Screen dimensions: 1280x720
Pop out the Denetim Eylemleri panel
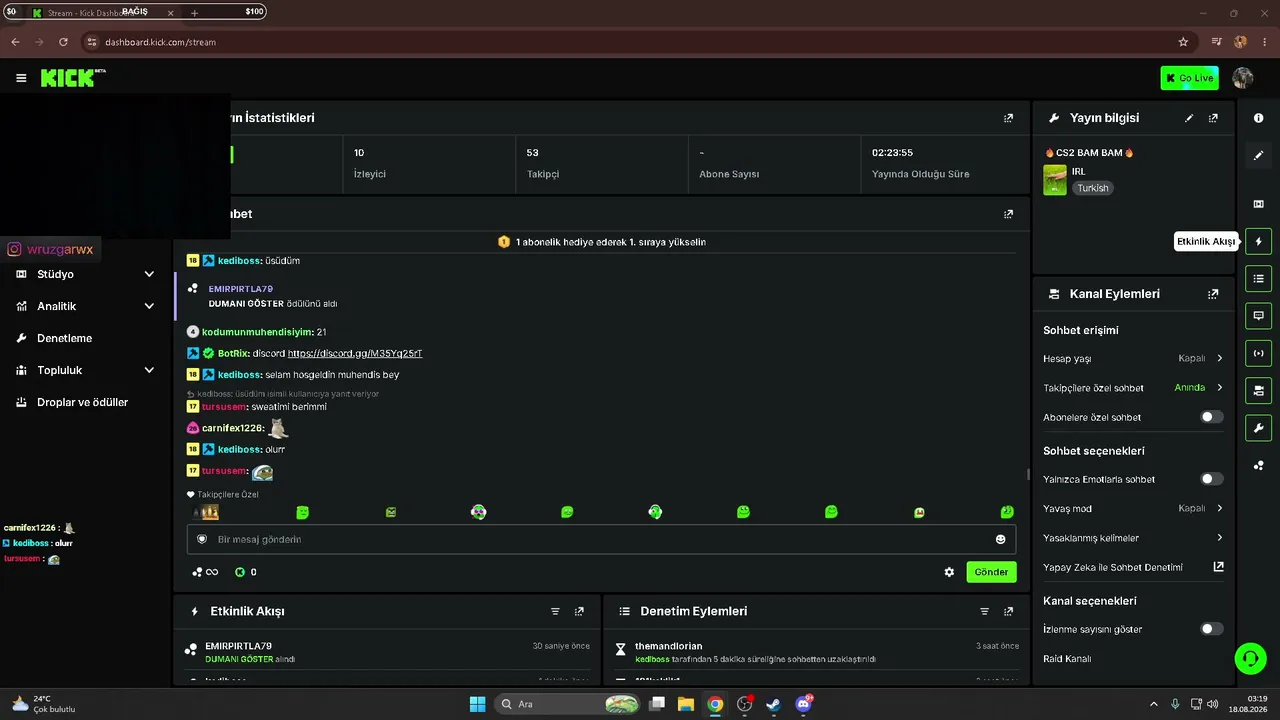click(1008, 611)
